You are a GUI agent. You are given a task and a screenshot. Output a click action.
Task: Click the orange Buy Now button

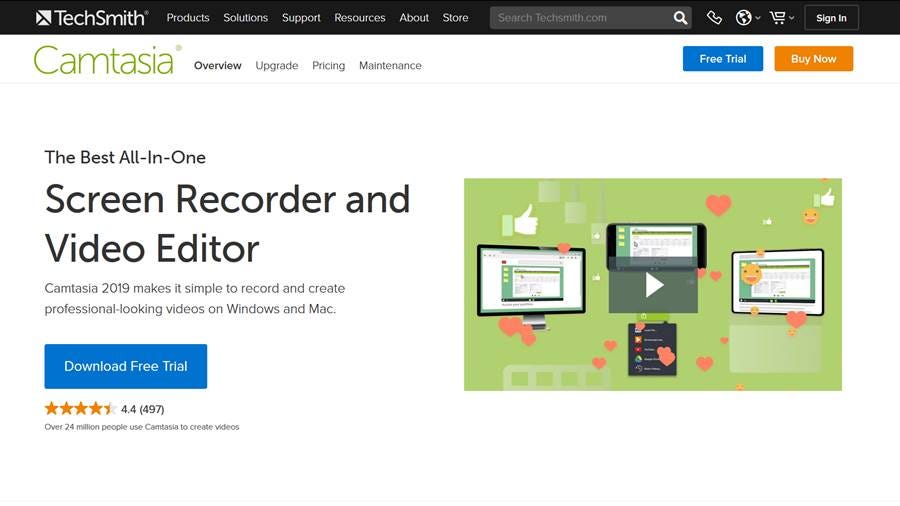[813, 59]
